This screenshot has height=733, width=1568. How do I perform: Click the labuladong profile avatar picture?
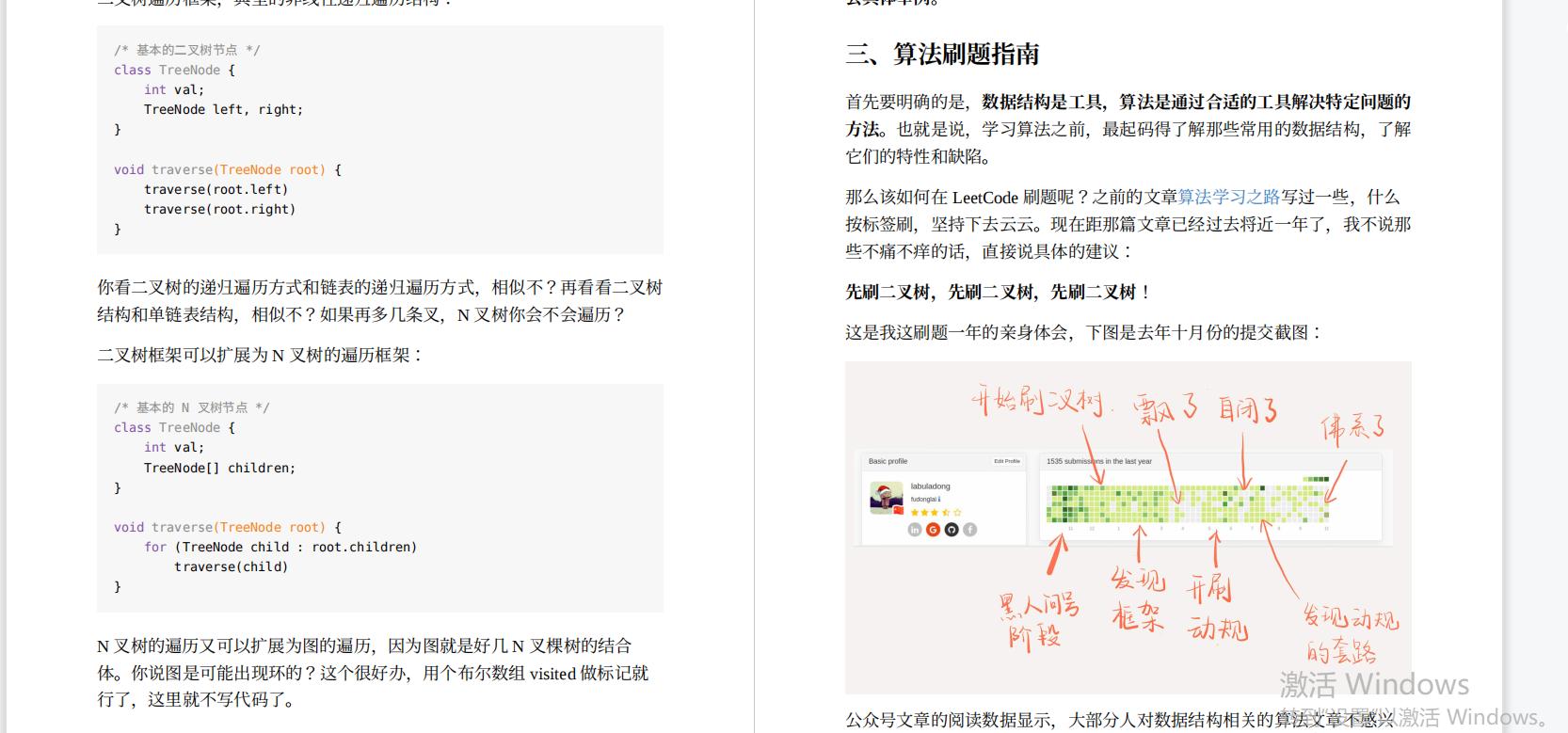[x=887, y=499]
